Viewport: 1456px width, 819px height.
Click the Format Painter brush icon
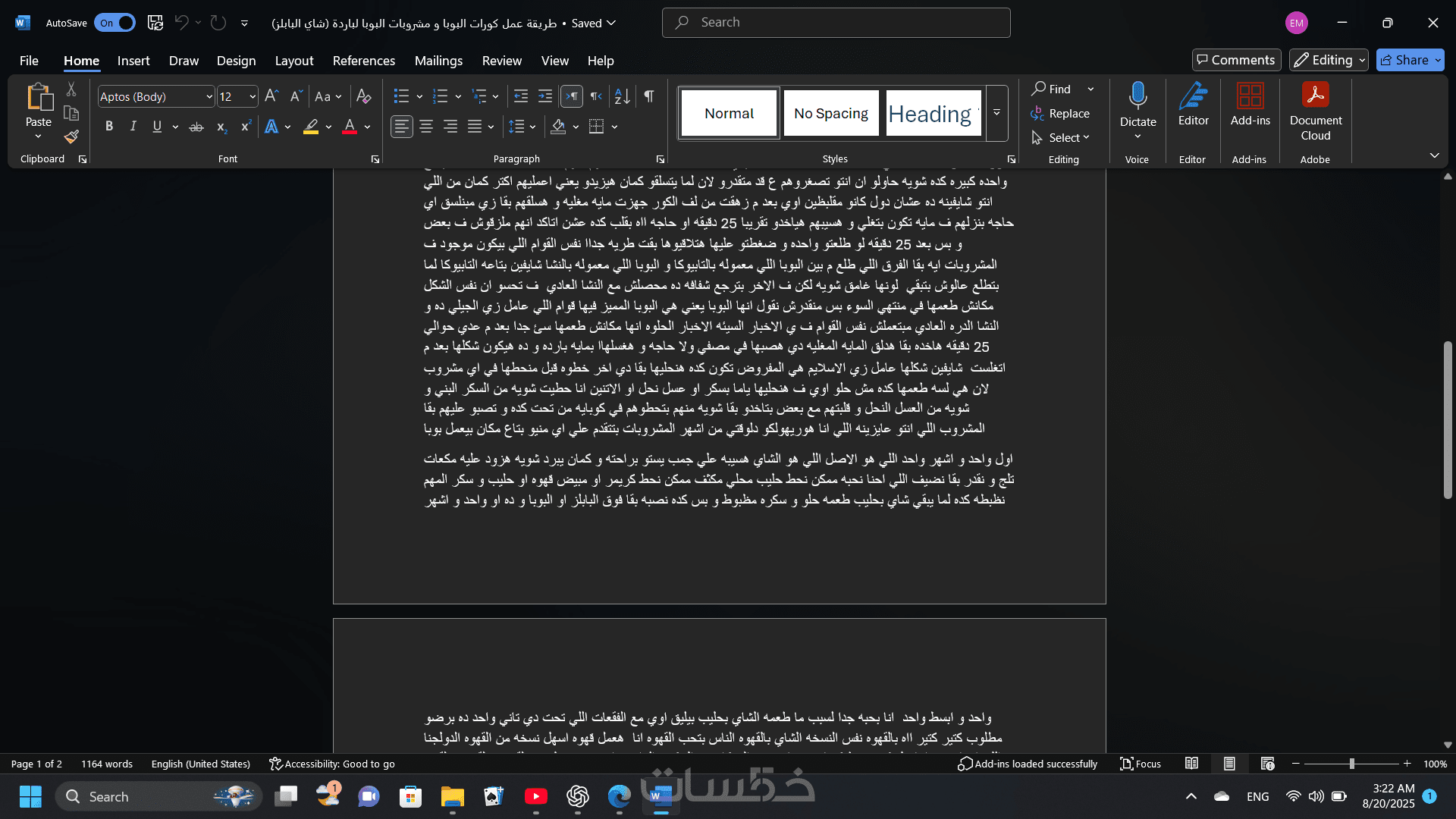(x=71, y=137)
